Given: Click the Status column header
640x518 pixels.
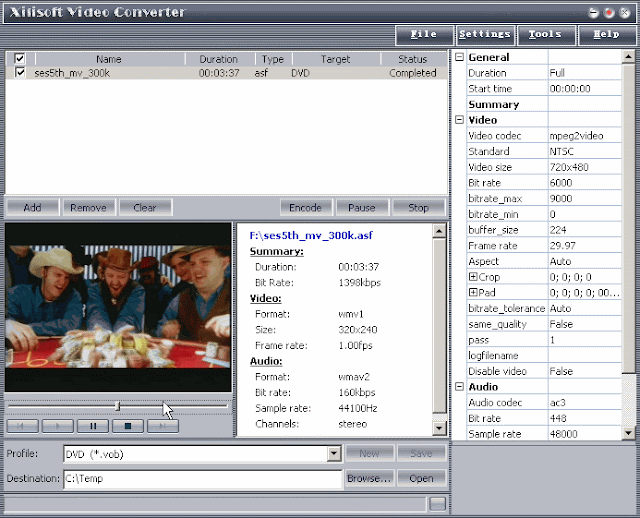Looking at the screenshot, I should pos(412,59).
